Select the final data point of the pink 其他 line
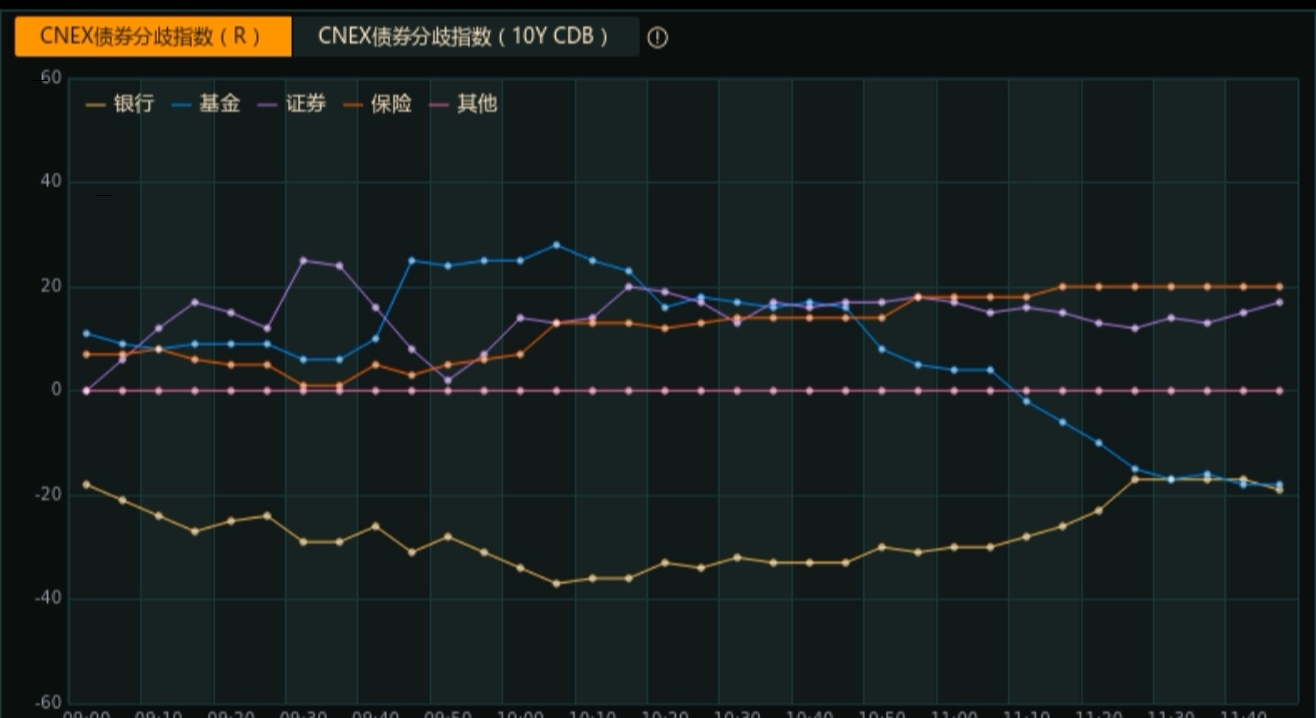1316x718 pixels. point(1279,391)
